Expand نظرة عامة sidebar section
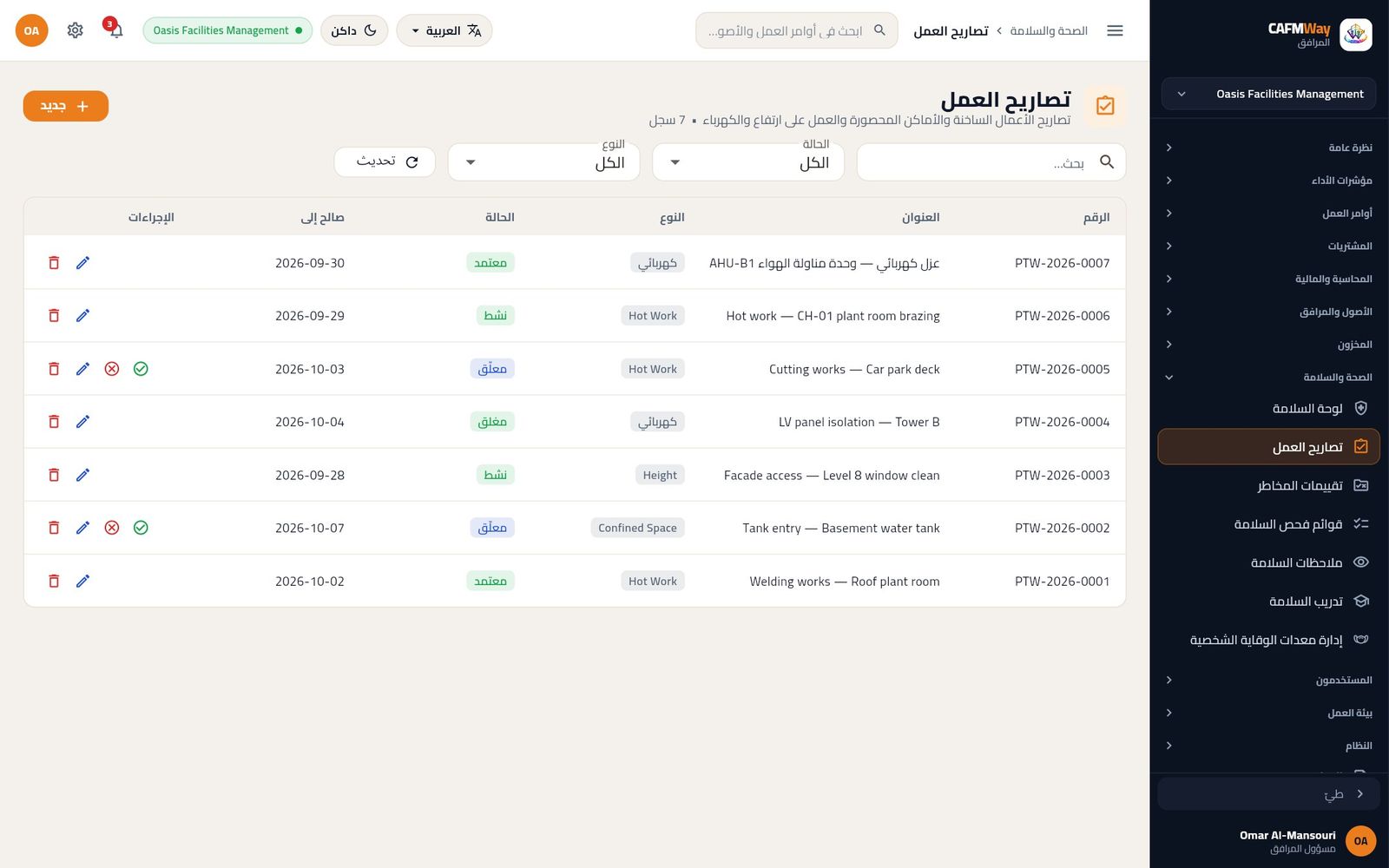Image resolution: width=1389 pixels, height=868 pixels. (1269, 148)
